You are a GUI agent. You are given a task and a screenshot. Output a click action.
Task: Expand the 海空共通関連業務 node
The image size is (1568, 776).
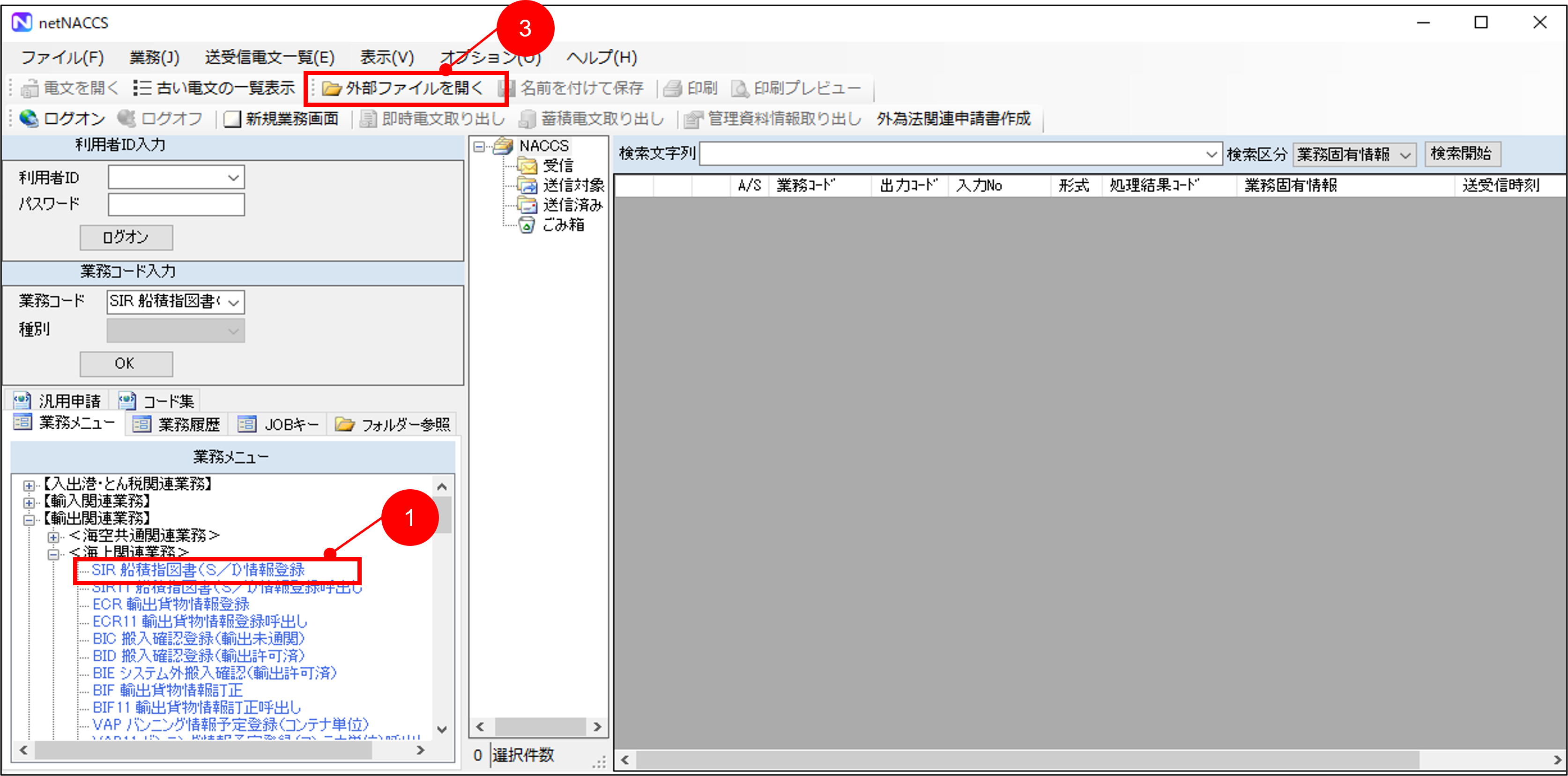coord(53,537)
